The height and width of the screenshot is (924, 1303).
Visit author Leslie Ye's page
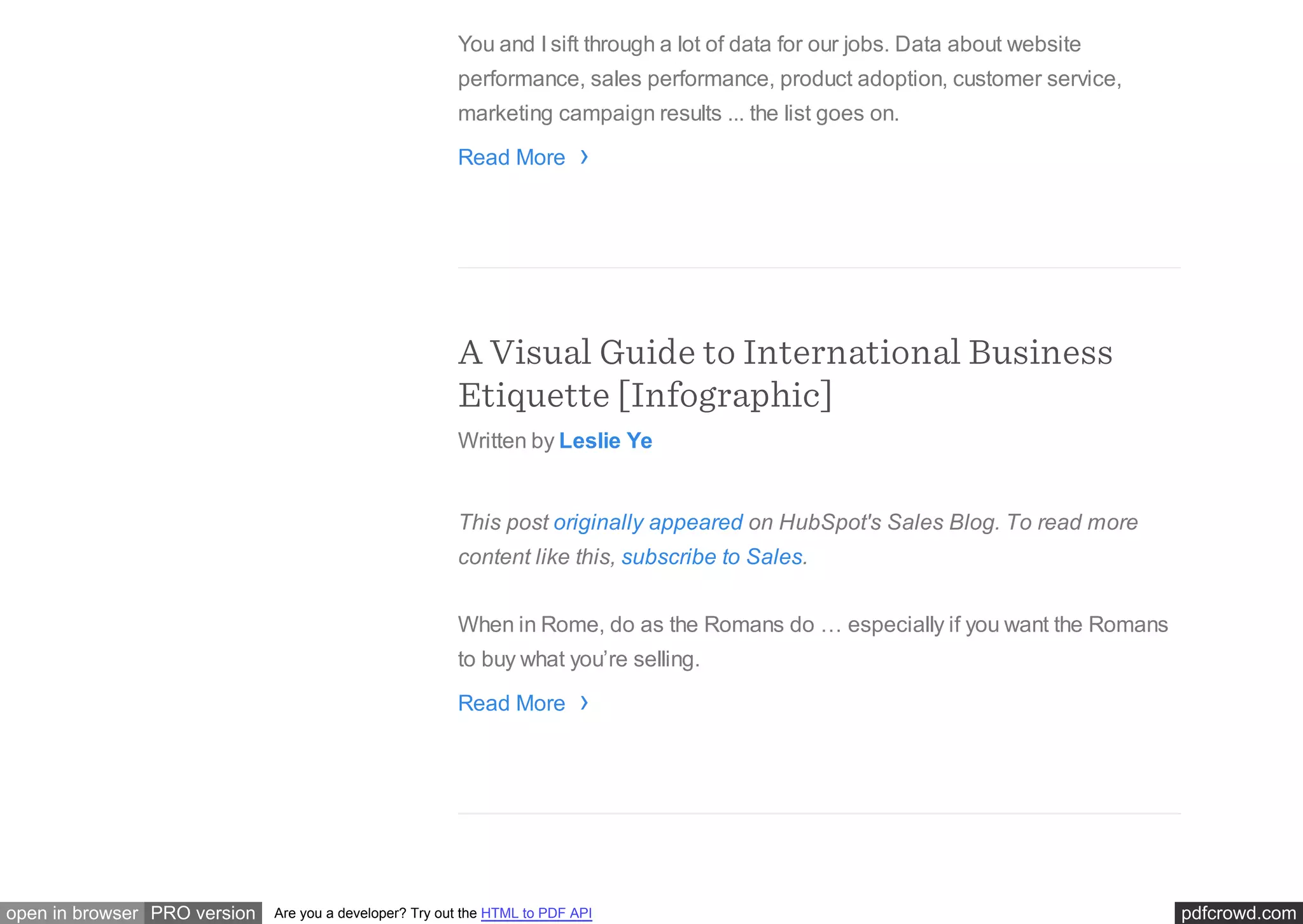tap(605, 441)
